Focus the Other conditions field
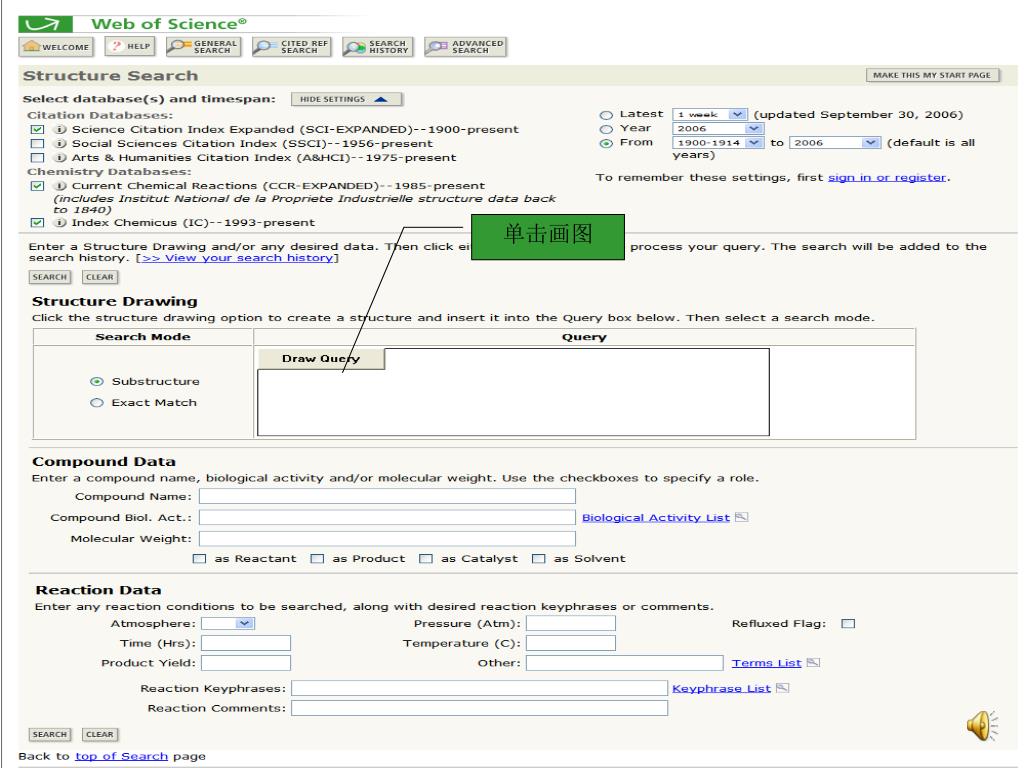1024x768 pixels. (x=624, y=663)
